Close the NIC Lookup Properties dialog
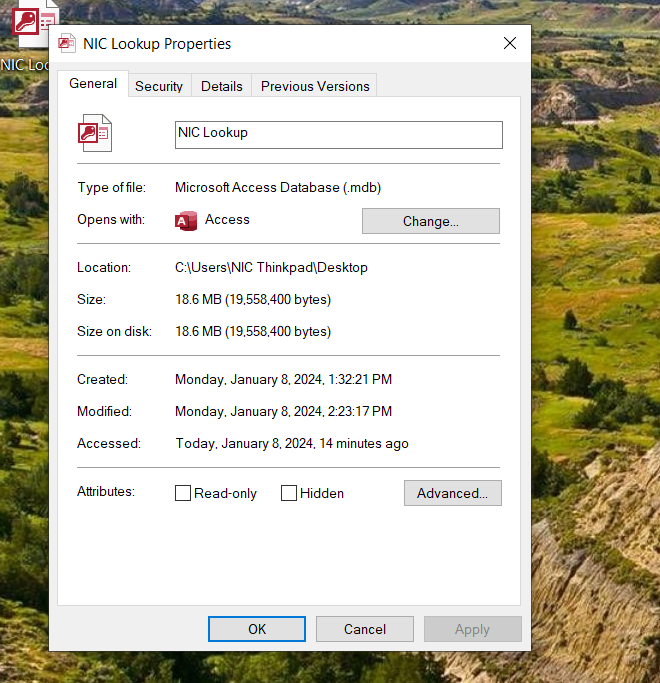 point(510,43)
